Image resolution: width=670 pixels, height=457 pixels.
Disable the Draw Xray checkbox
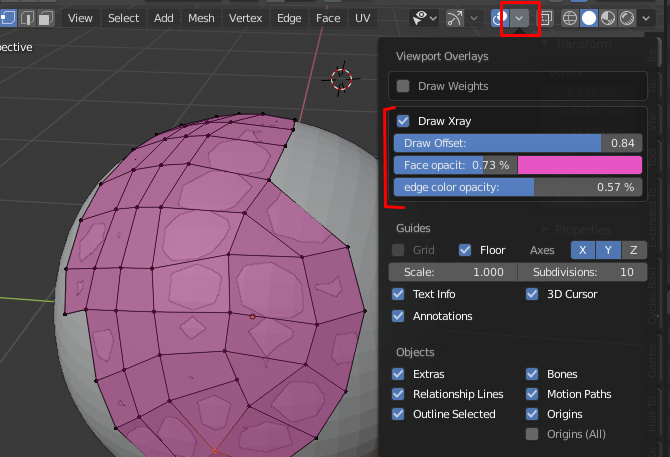[x=403, y=121]
